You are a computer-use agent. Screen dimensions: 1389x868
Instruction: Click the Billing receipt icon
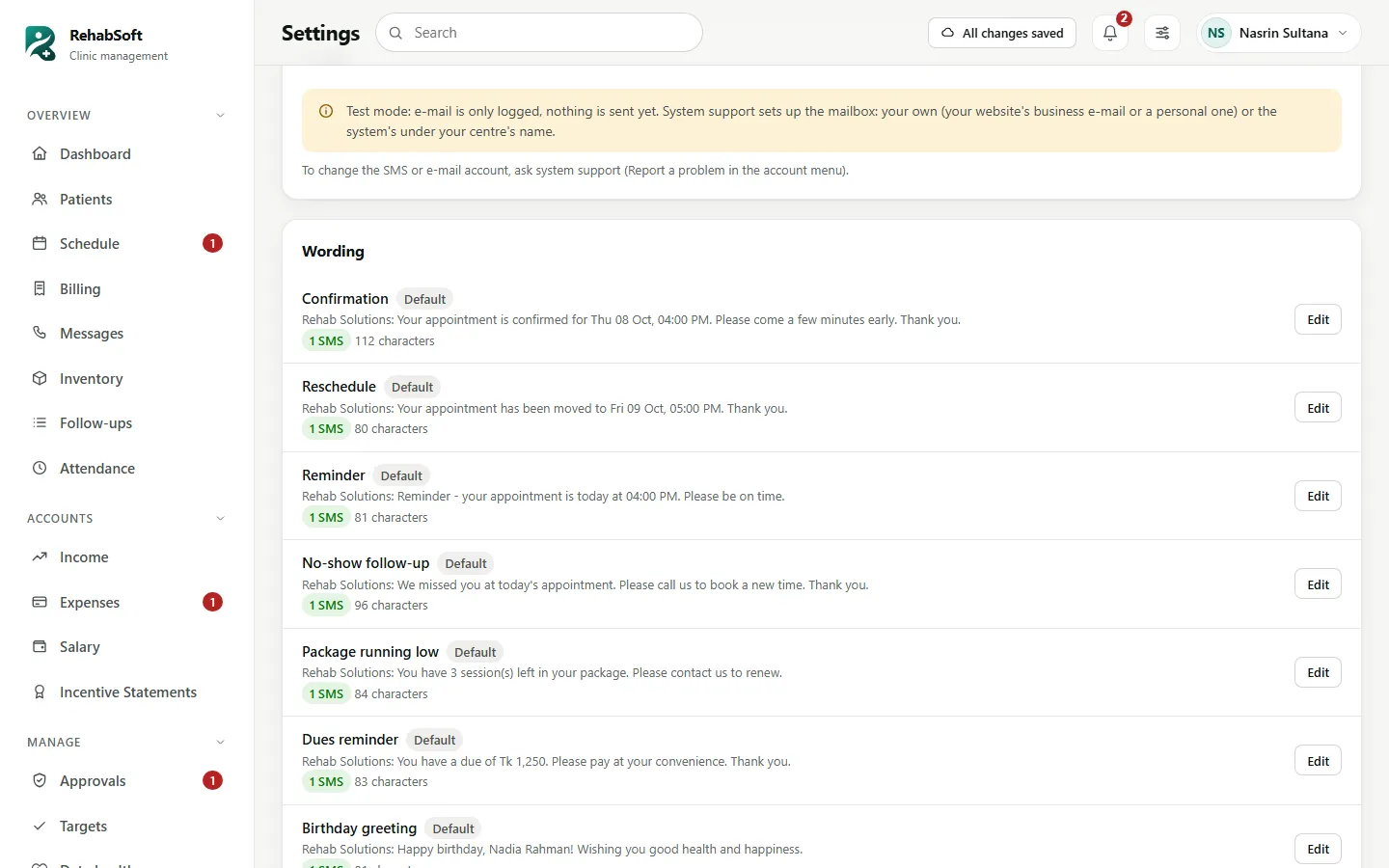tap(40, 288)
